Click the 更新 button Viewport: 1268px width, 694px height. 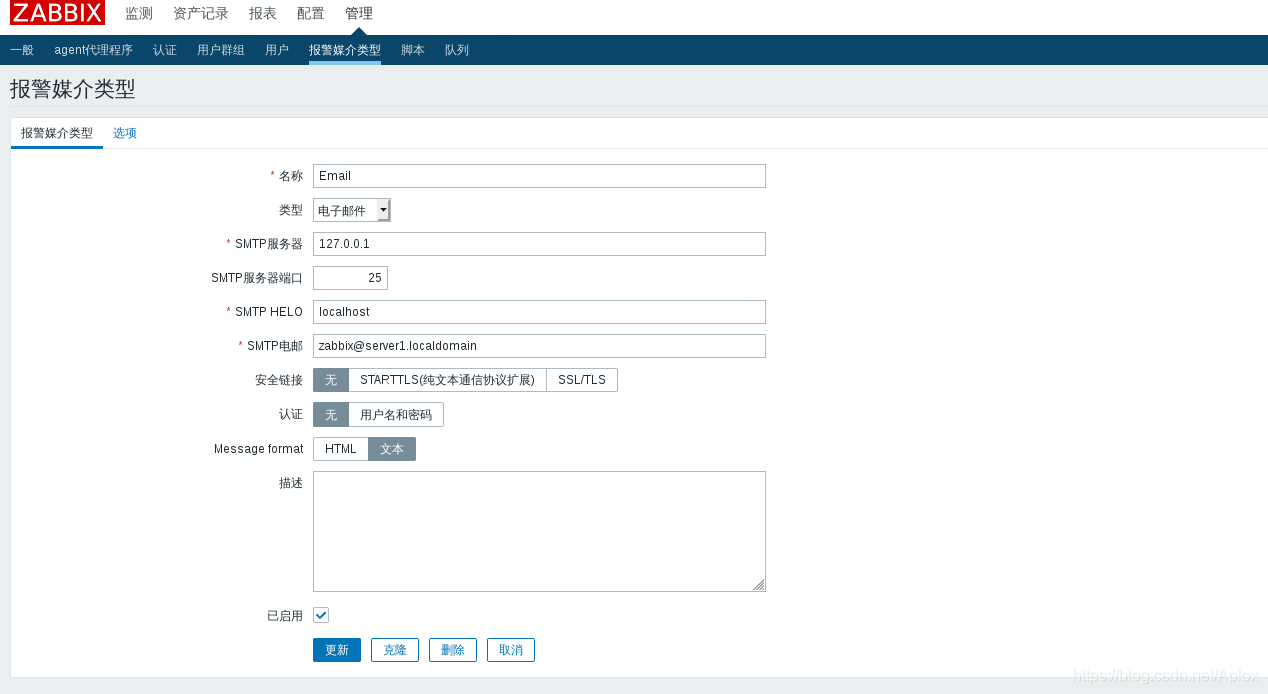click(x=337, y=650)
